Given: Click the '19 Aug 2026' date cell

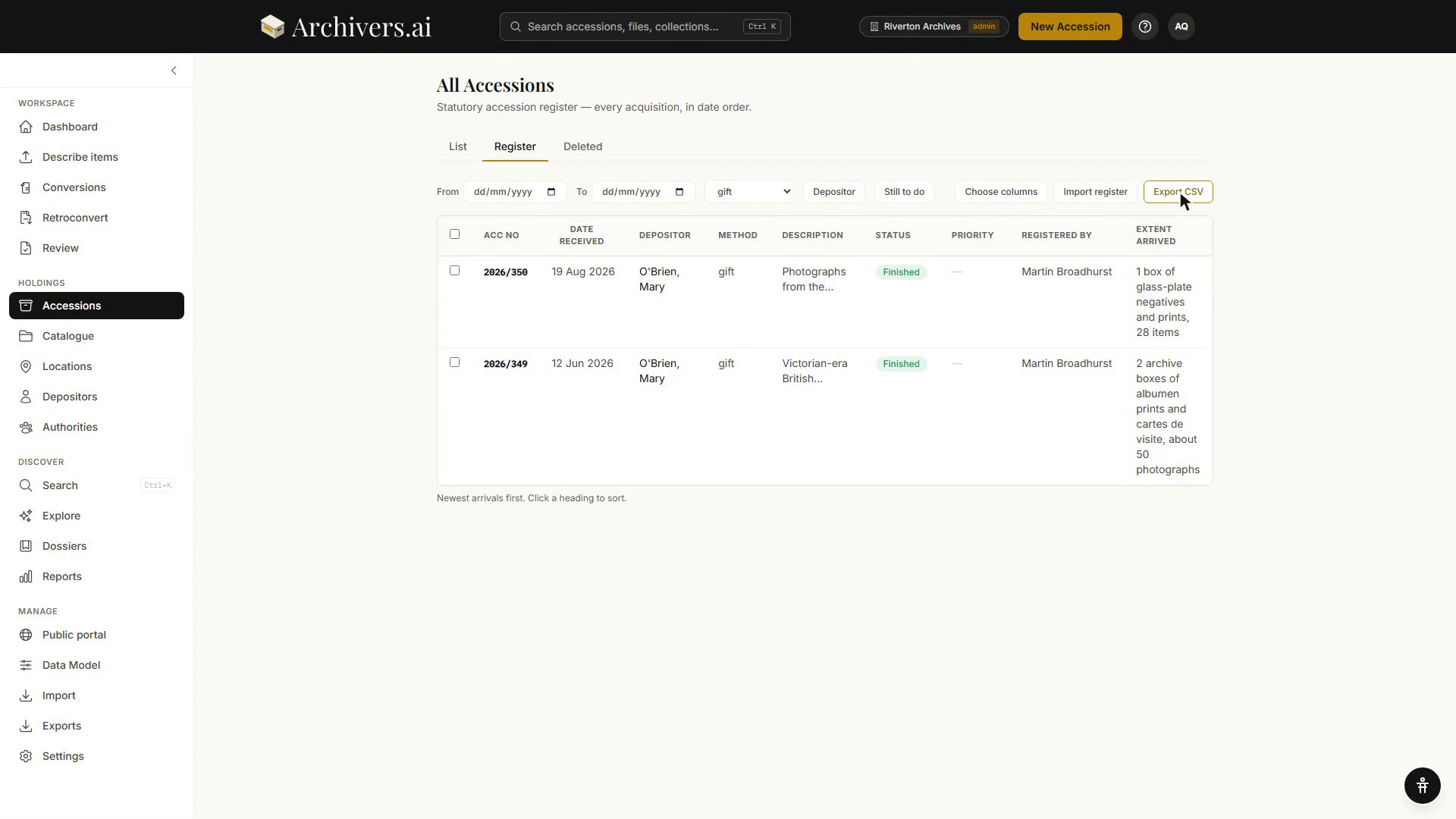Looking at the screenshot, I should (x=583, y=271).
